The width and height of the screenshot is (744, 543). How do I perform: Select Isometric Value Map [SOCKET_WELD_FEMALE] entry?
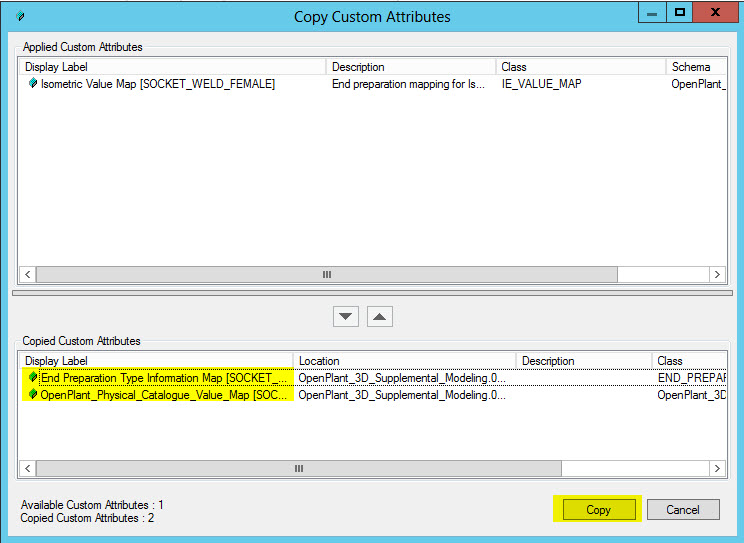click(157, 85)
